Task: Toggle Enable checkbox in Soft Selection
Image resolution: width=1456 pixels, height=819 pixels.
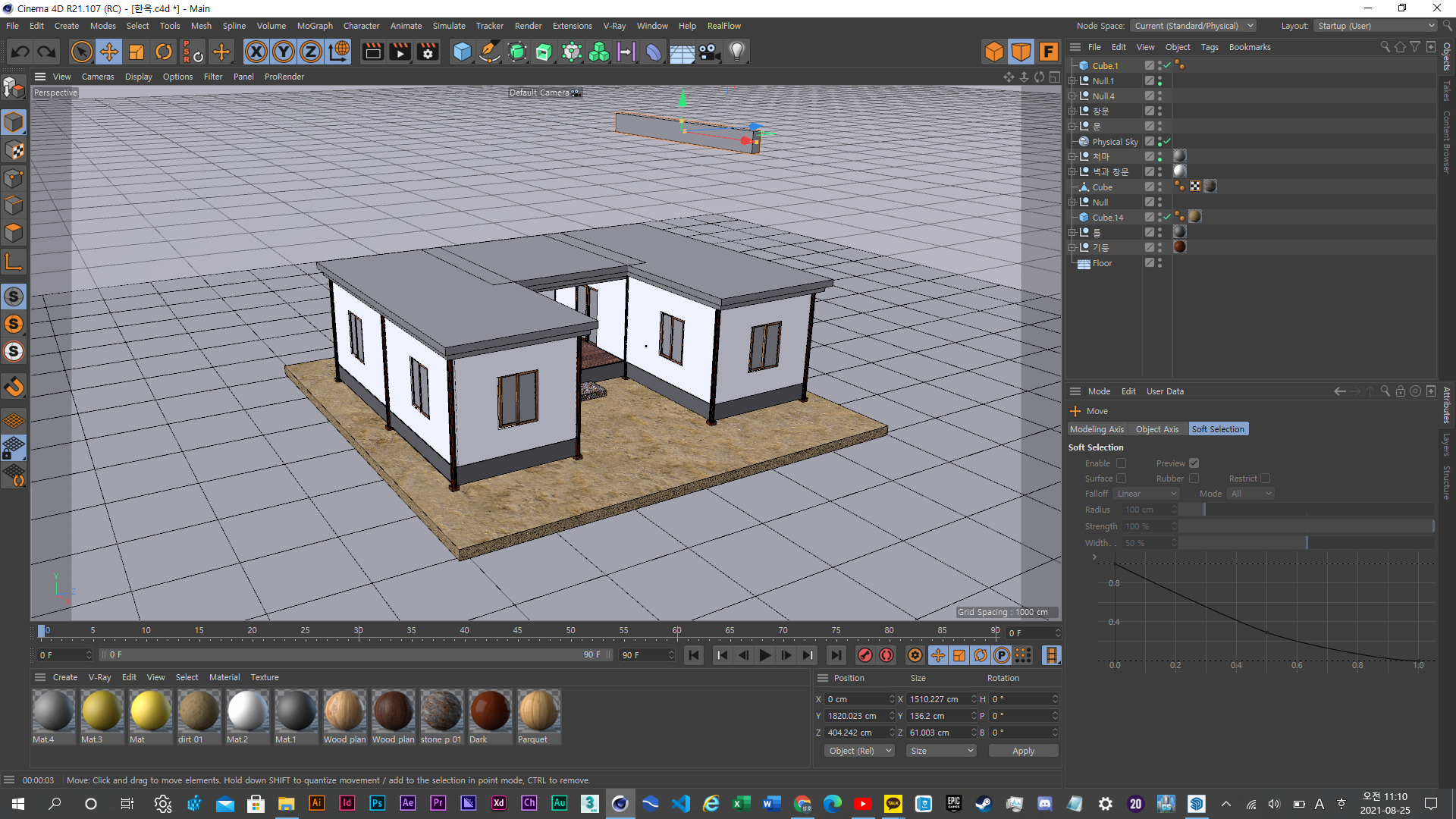Action: click(x=1121, y=463)
